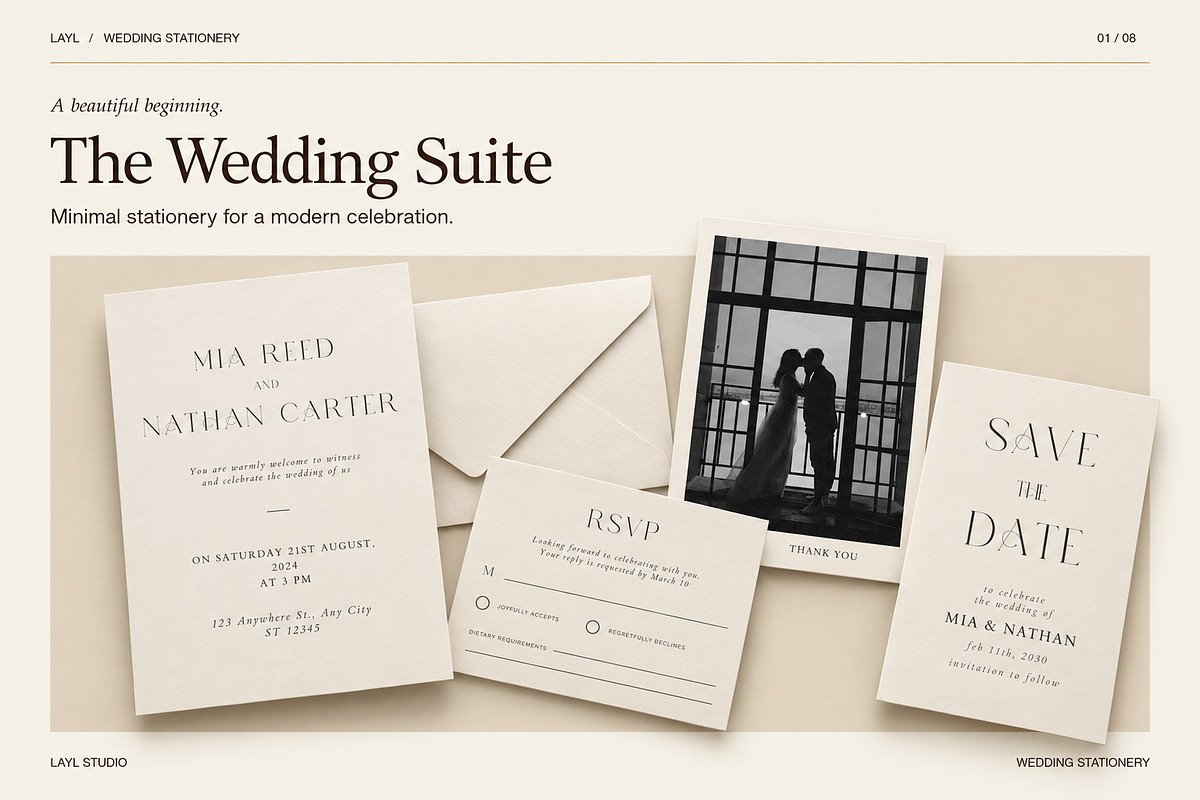
Task: Click 'SAVE' on the save-the-date card
Action: [1042, 444]
